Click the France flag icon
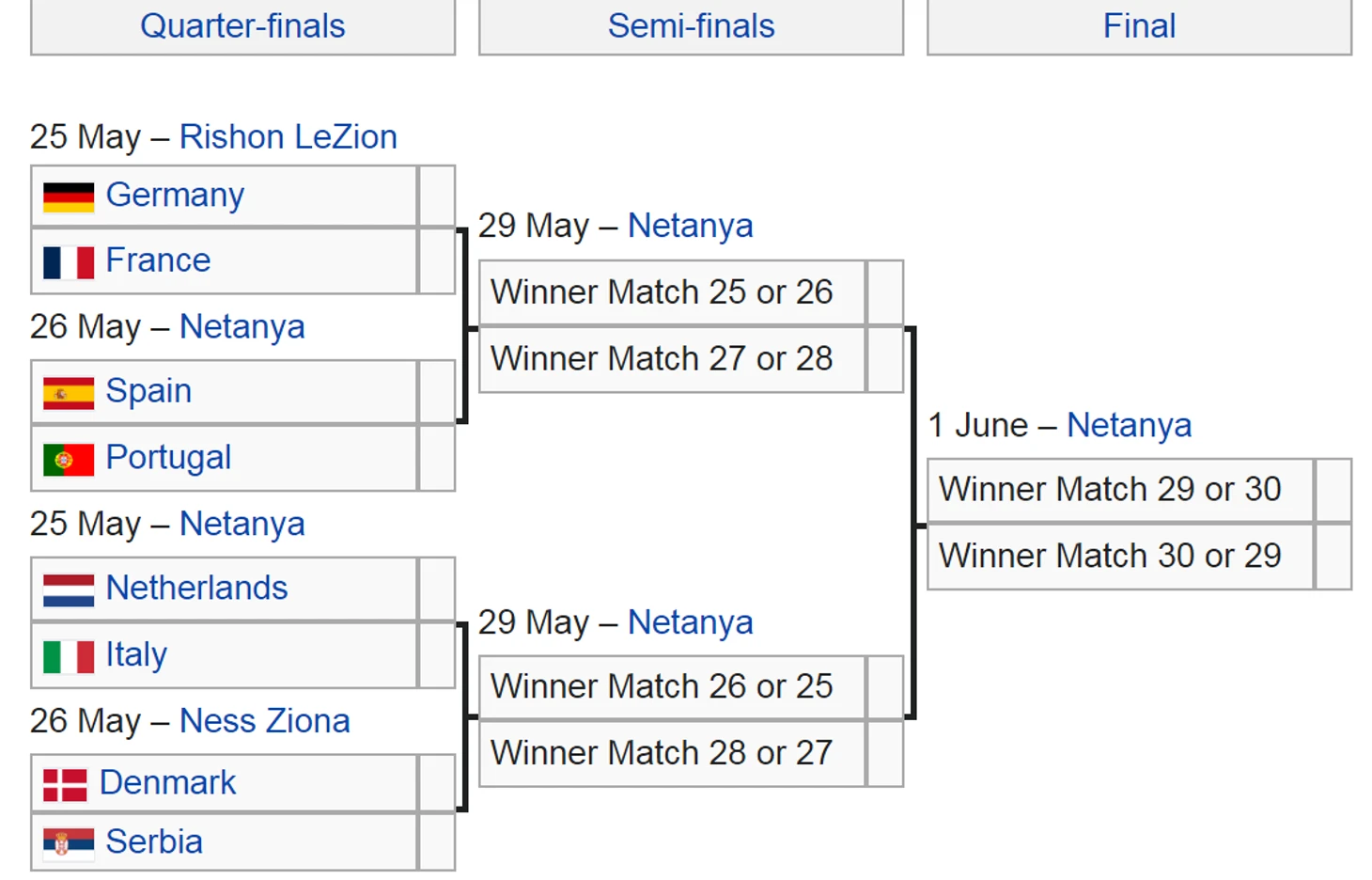 [x=69, y=262]
